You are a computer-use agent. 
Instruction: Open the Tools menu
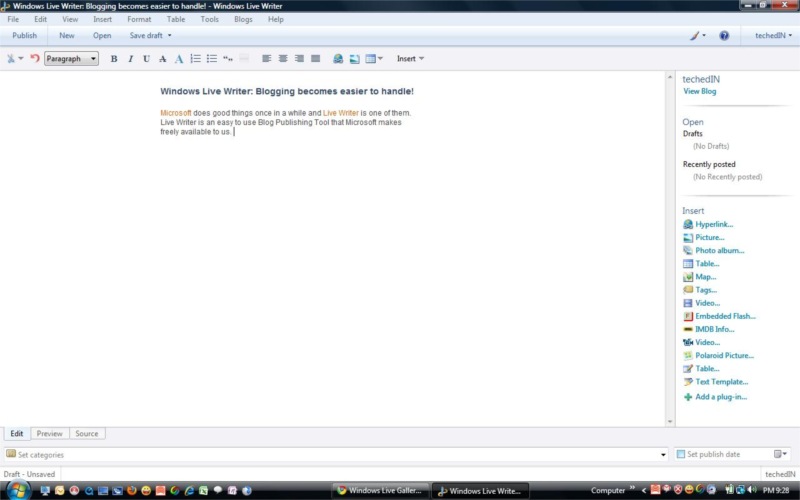(x=209, y=19)
